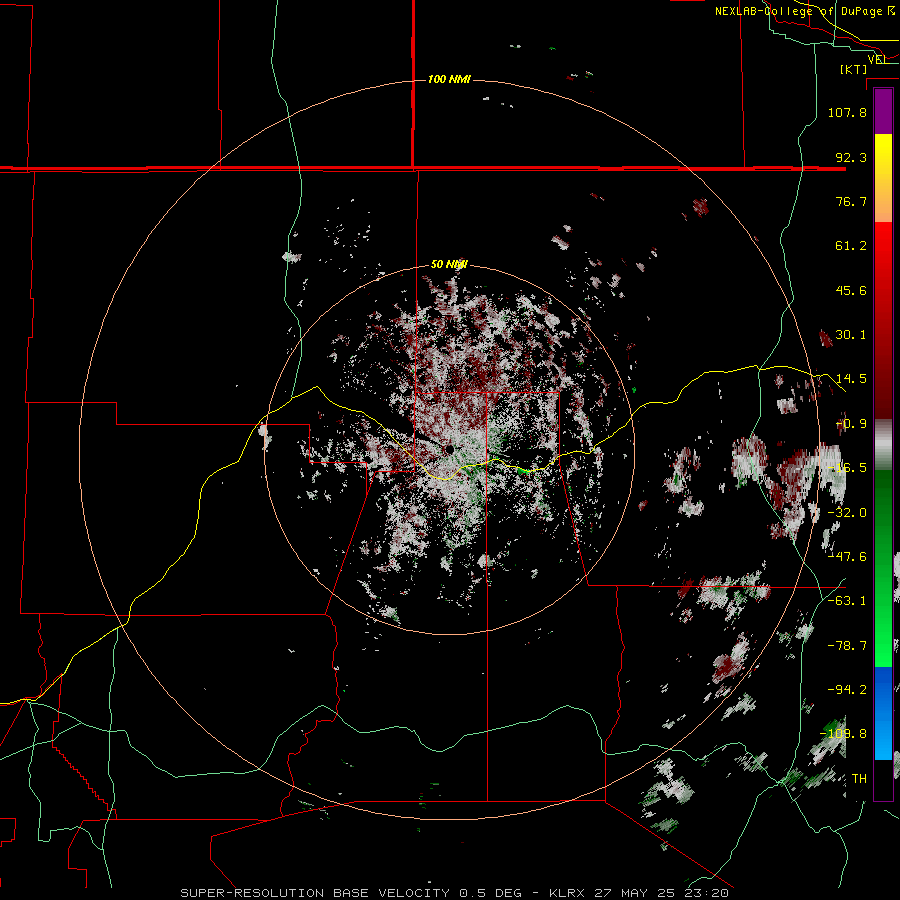Click the black radar site dot at center
900x900 pixels.
[449, 449]
